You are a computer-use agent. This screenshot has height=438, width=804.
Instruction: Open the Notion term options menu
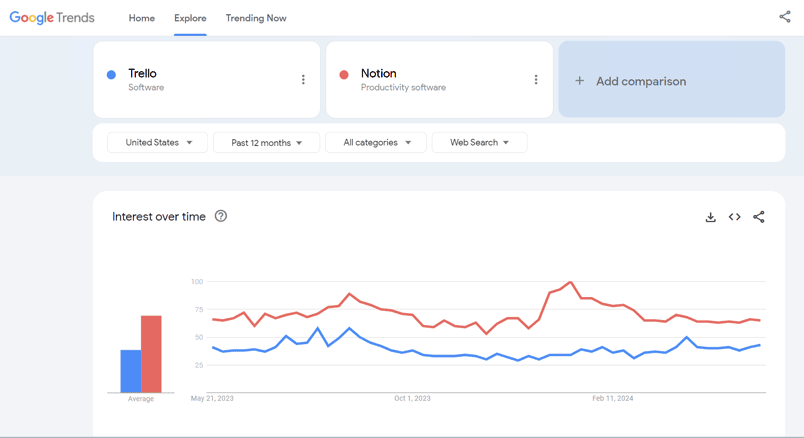(536, 79)
